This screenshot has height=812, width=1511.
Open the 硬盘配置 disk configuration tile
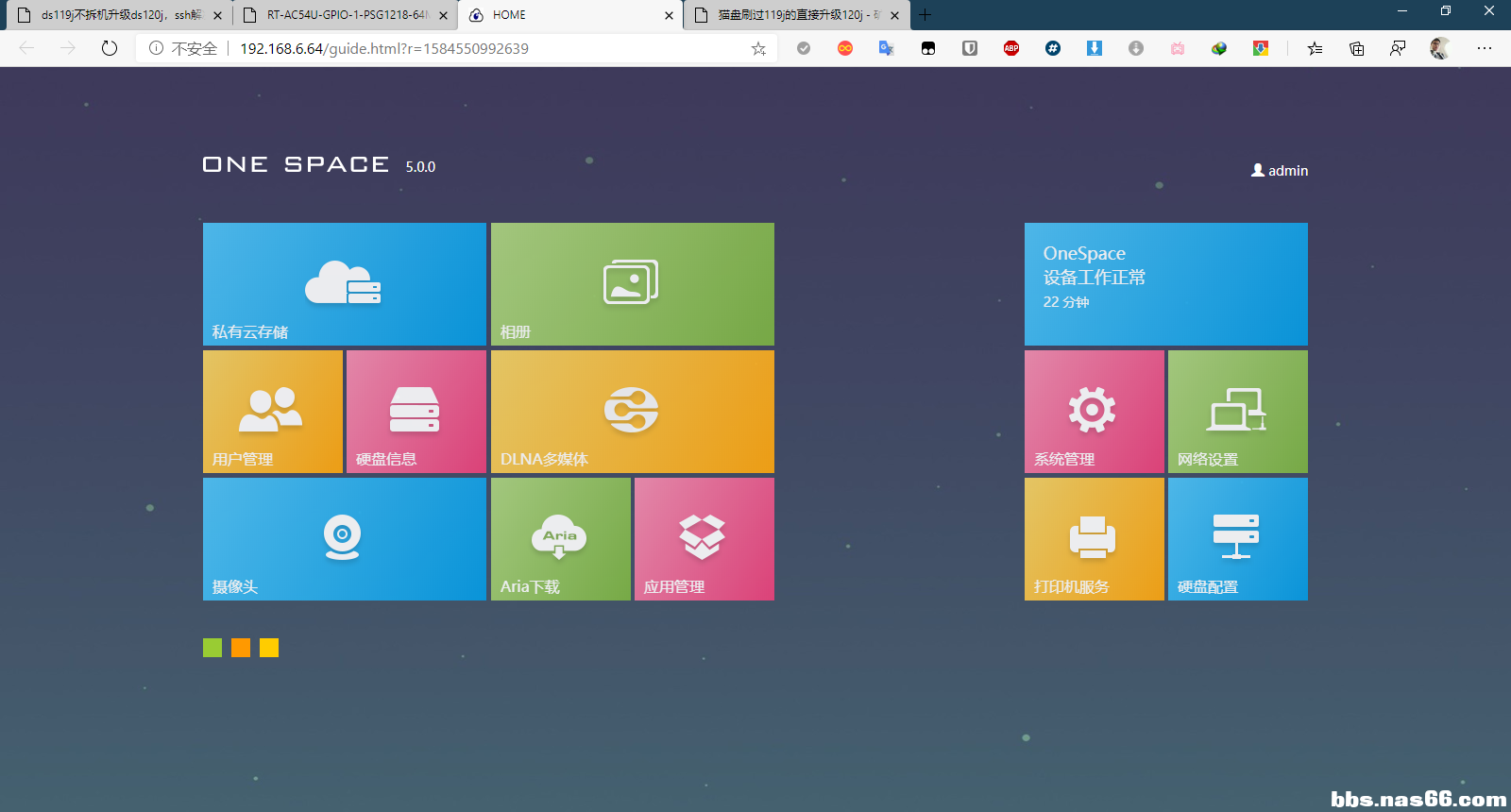point(1238,539)
